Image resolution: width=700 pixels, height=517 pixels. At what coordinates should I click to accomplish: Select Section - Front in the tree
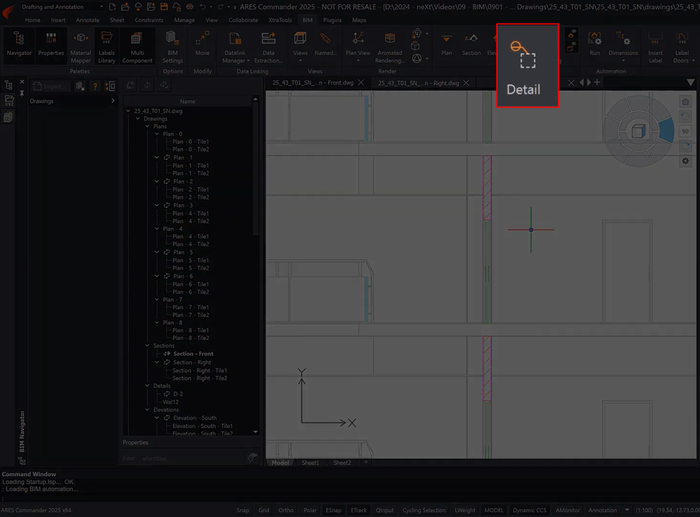click(x=193, y=354)
